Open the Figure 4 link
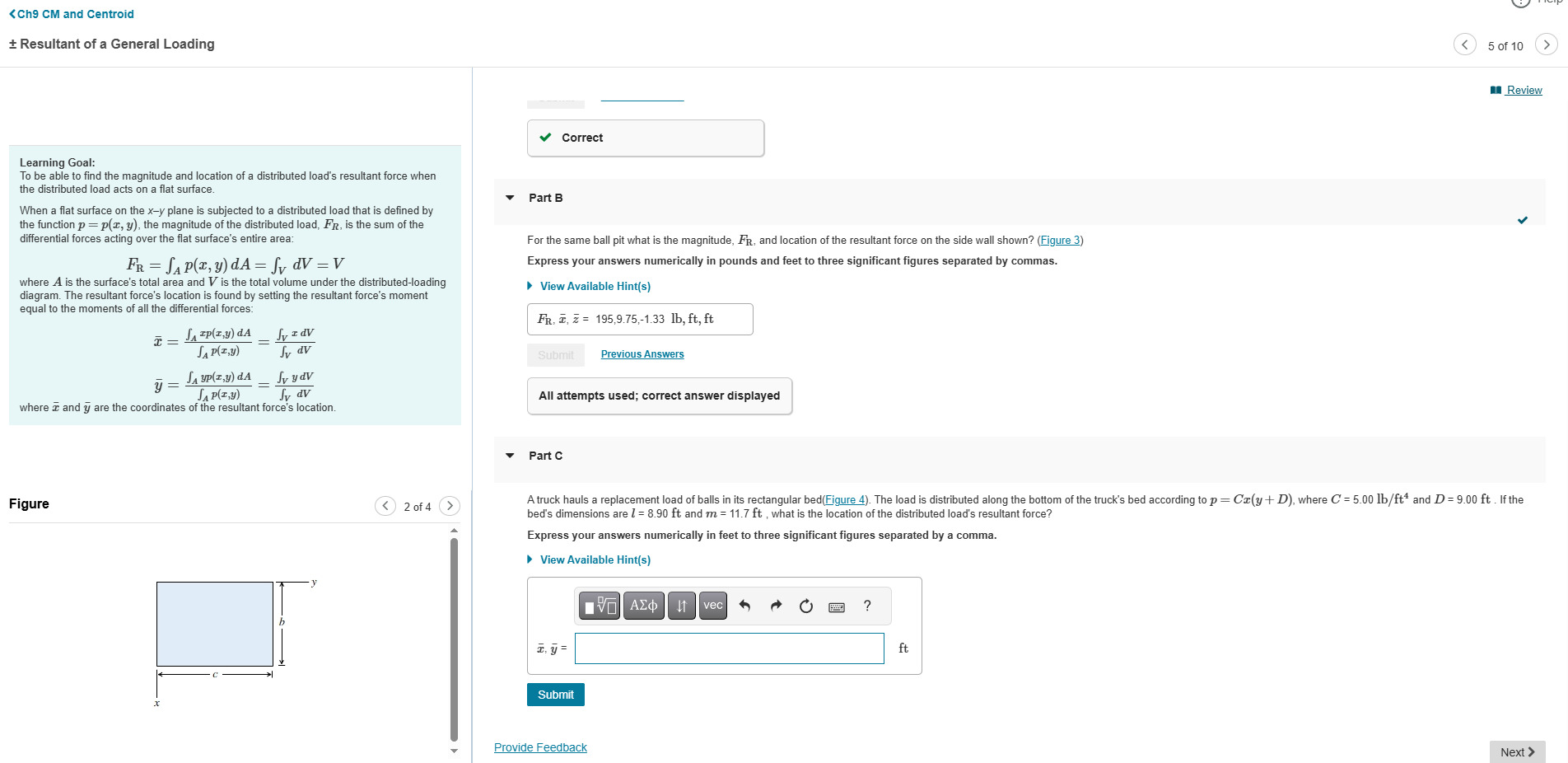 click(x=844, y=499)
